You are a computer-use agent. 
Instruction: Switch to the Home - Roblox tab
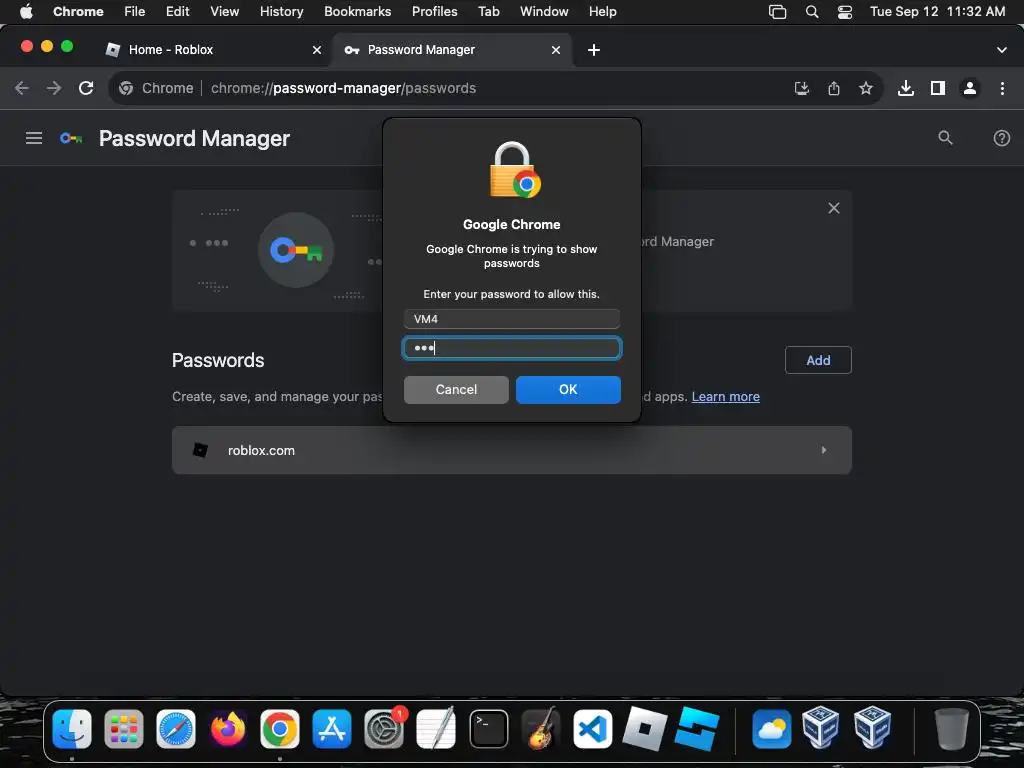click(x=212, y=50)
